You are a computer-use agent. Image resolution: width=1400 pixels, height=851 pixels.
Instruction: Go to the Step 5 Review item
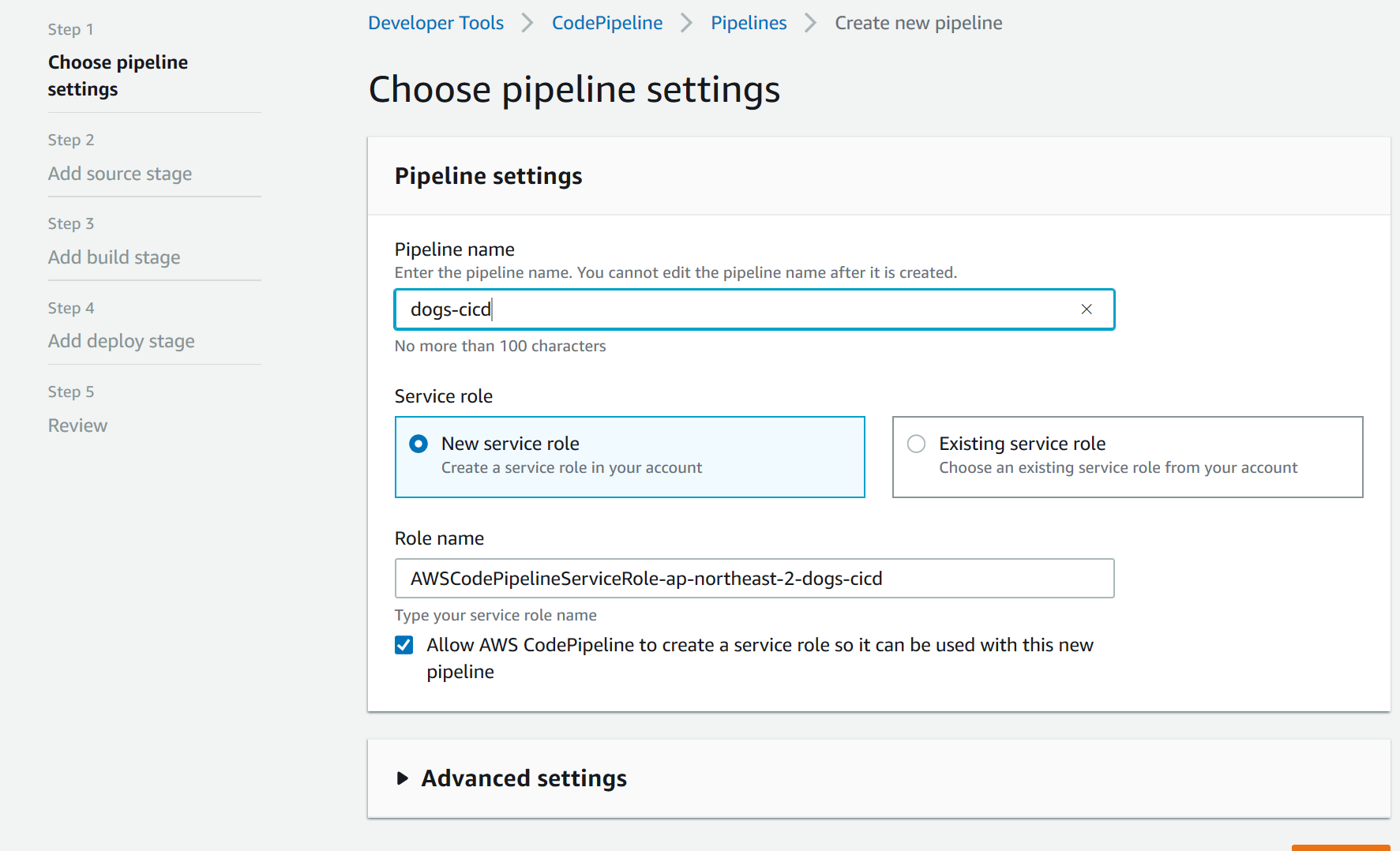pos(77,425)
